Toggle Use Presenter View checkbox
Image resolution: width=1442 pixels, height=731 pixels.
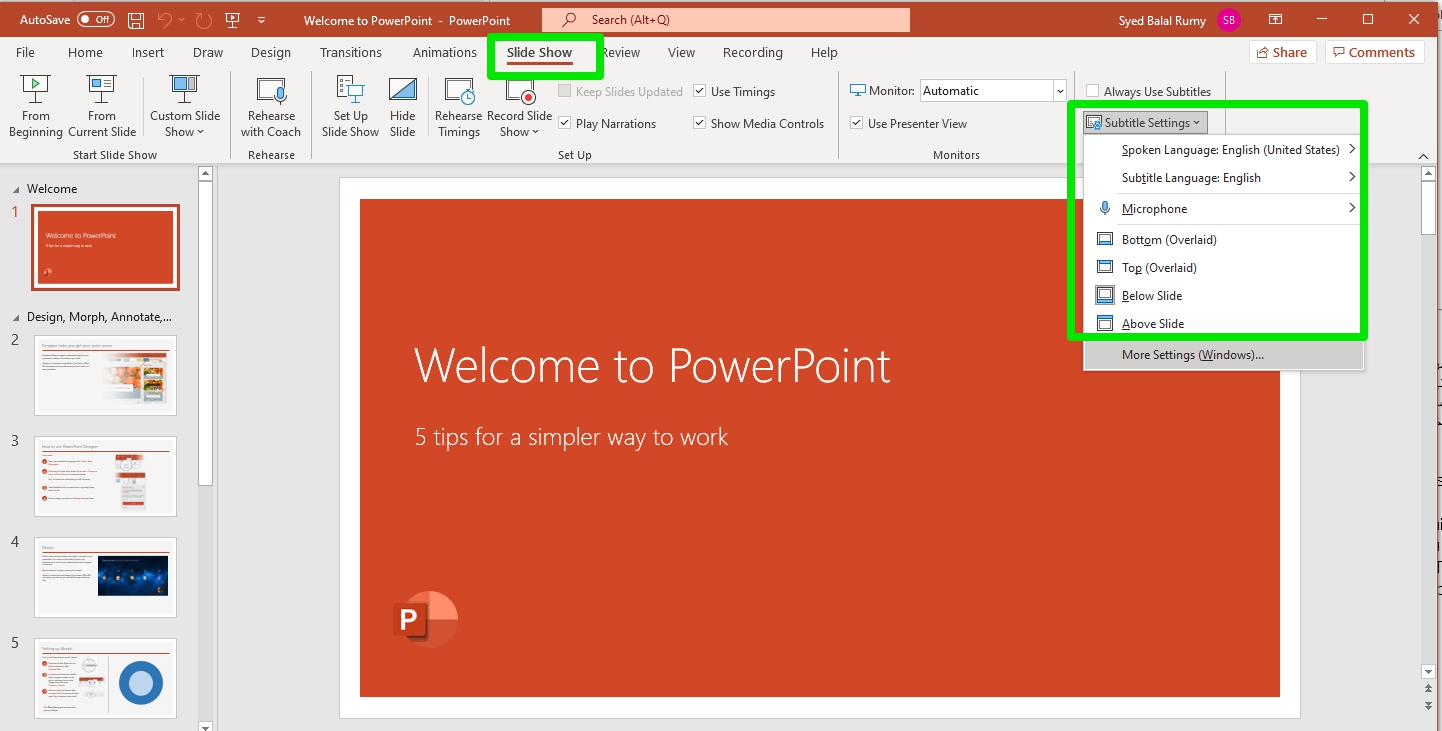[857, 123]
